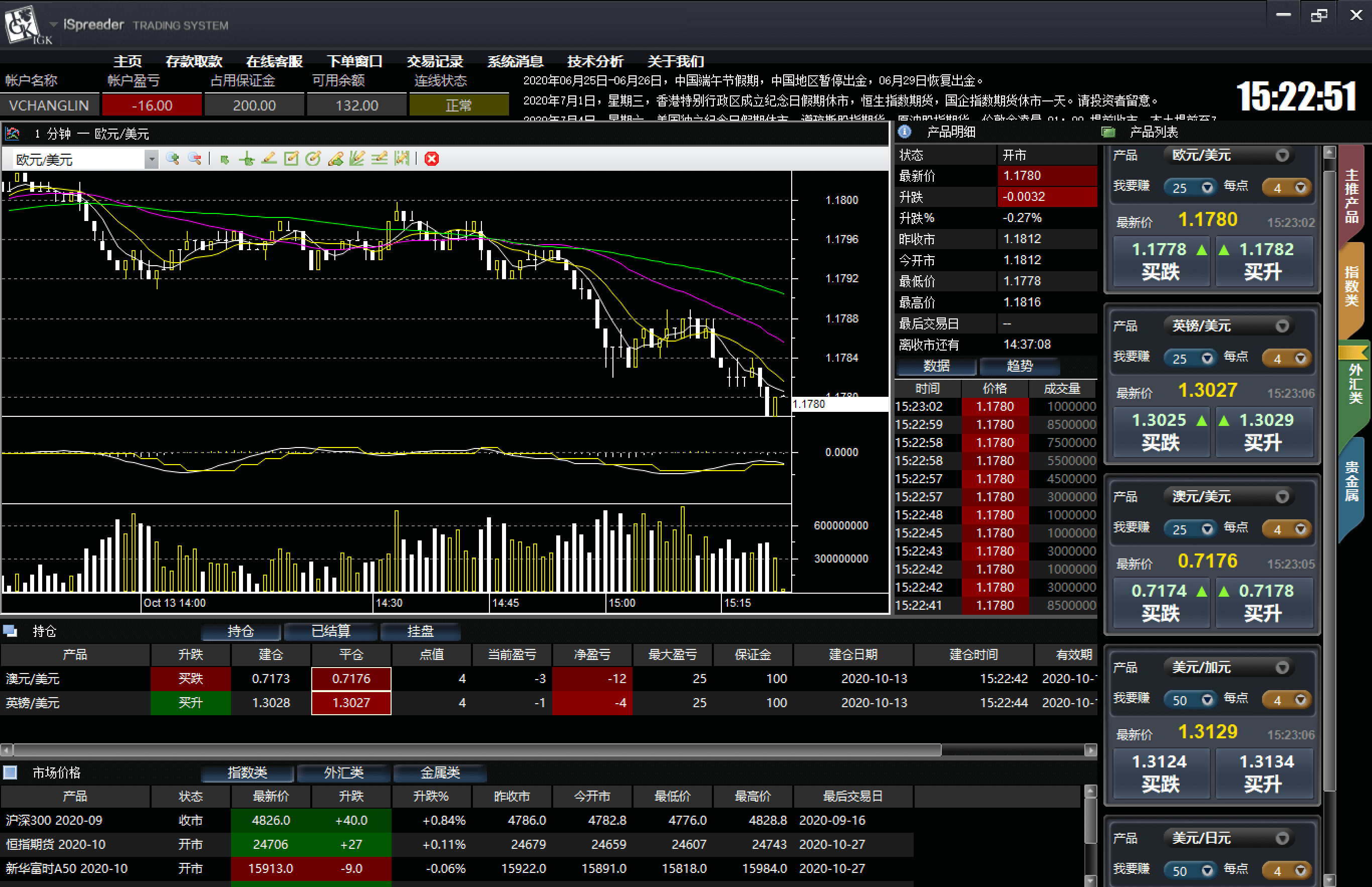
Task: Click 买跌 at 1.3025 for 英镑/美元
Action: pyautogui.click(x=1161, y=432)
